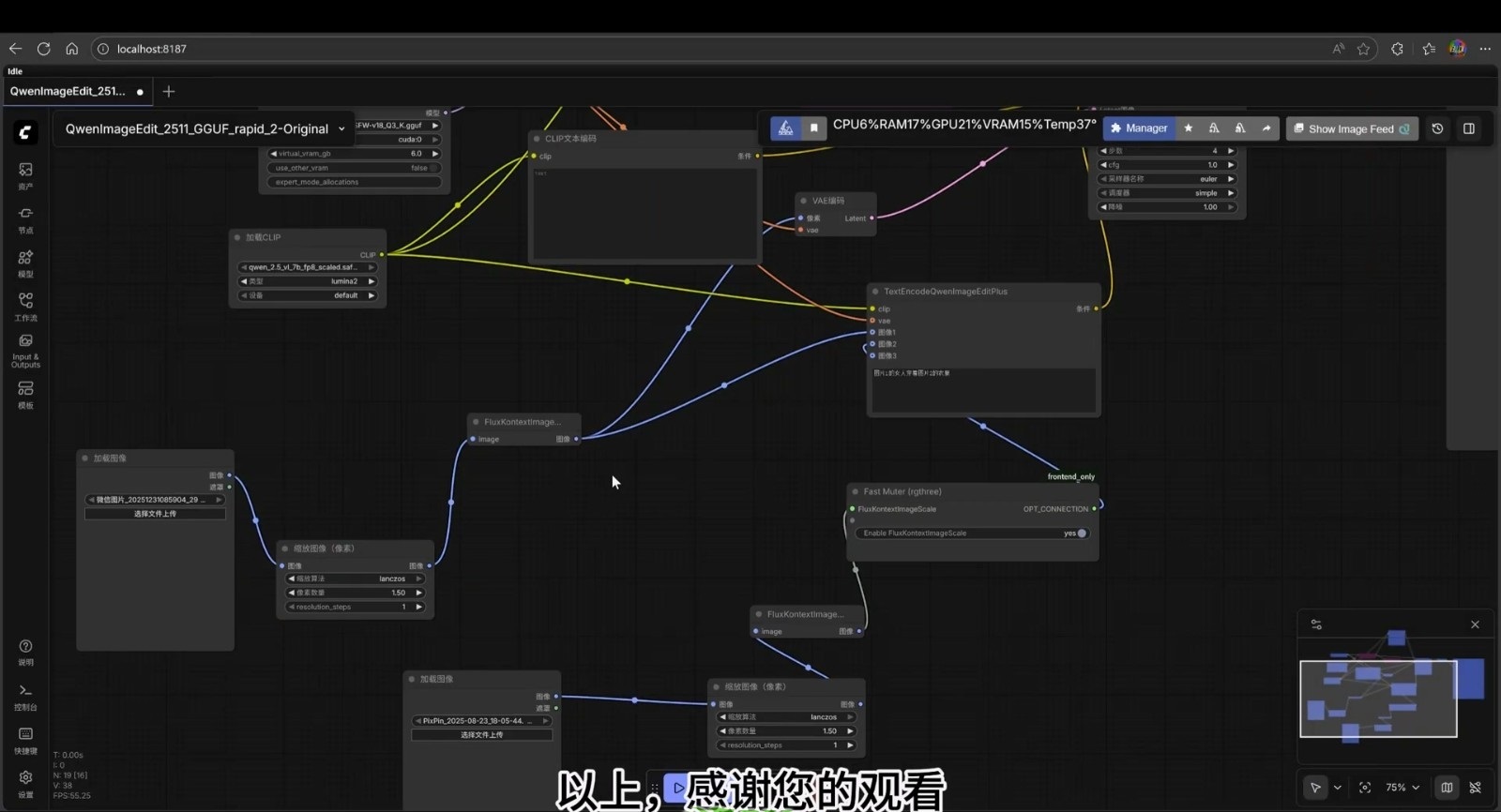Toggle minimap visibility button
Screen dimensions: 1501x812
[x=1447, y=788]
